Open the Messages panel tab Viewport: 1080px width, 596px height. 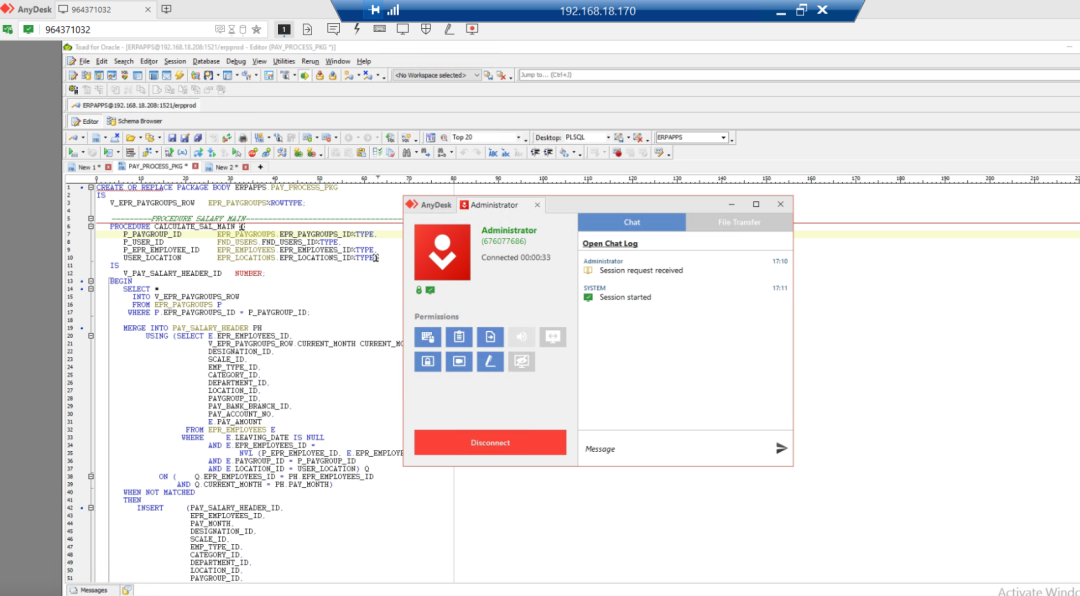click(x=89, y=590)
